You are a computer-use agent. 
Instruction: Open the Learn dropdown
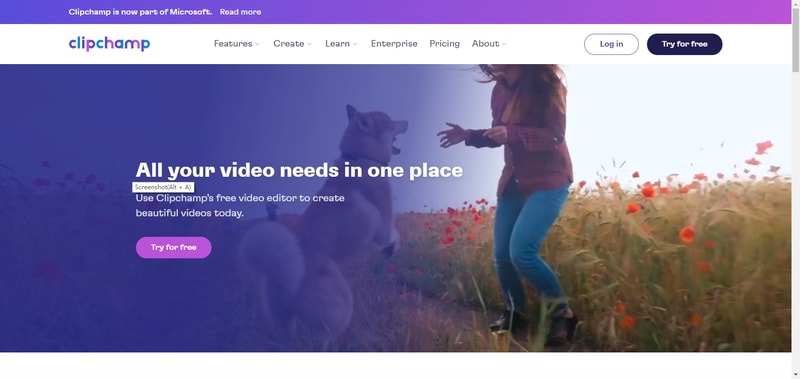pos(341,44)
